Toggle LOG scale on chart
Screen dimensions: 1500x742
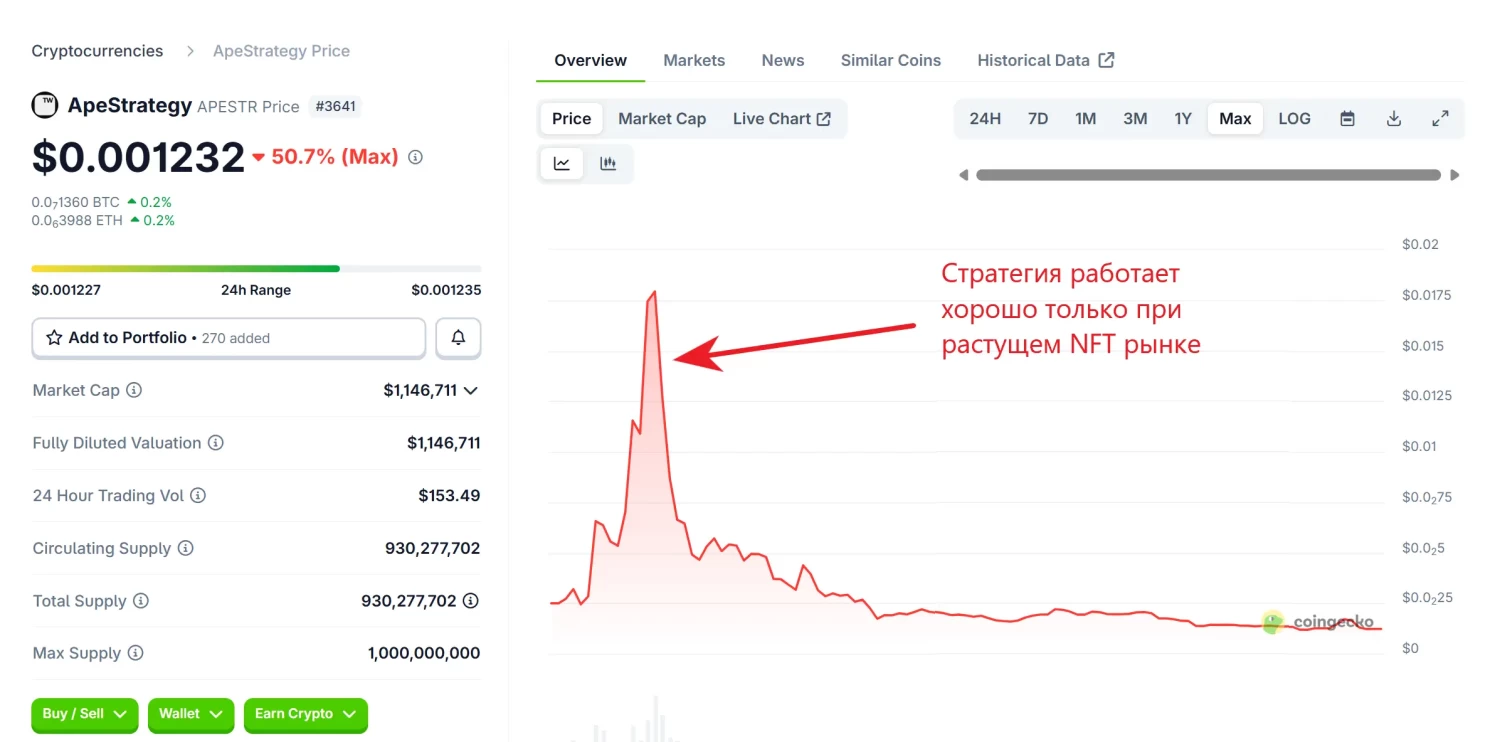click(x=1294, y=119)
